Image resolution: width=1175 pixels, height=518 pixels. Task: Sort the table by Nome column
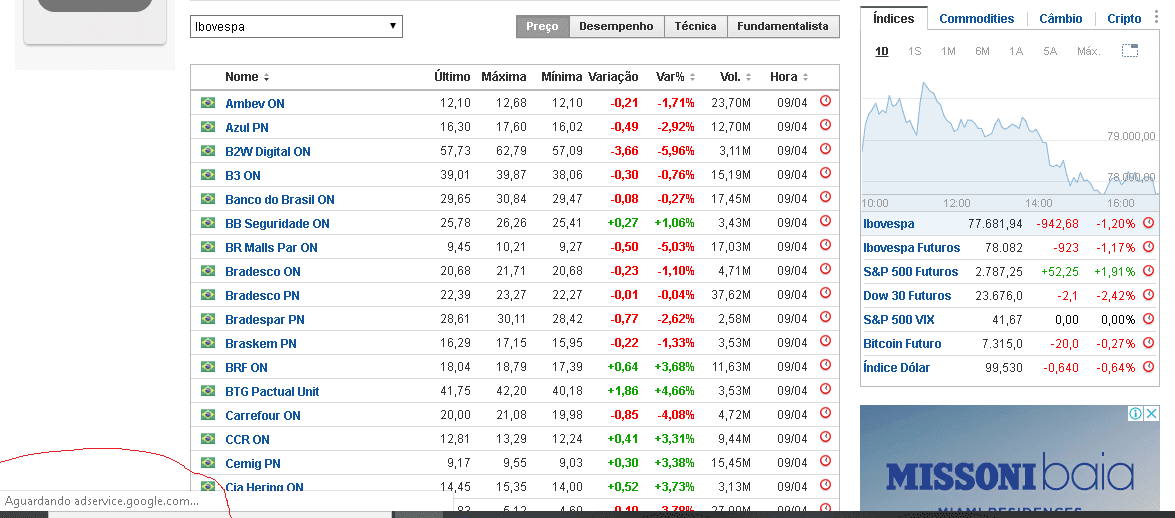click(247, 76)
